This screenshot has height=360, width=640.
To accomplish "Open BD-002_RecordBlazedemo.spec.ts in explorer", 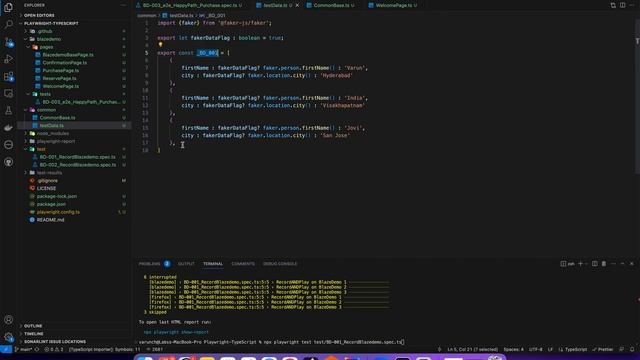I will [78, 165].
